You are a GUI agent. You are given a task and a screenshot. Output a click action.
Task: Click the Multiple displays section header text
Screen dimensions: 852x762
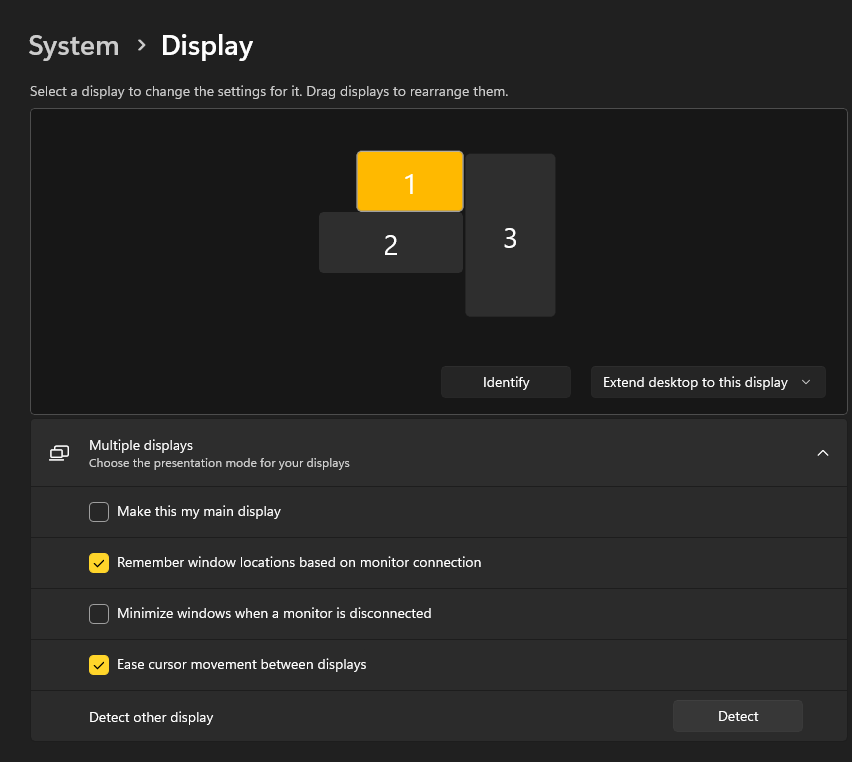pyautogui.click(x=141, y=445)
